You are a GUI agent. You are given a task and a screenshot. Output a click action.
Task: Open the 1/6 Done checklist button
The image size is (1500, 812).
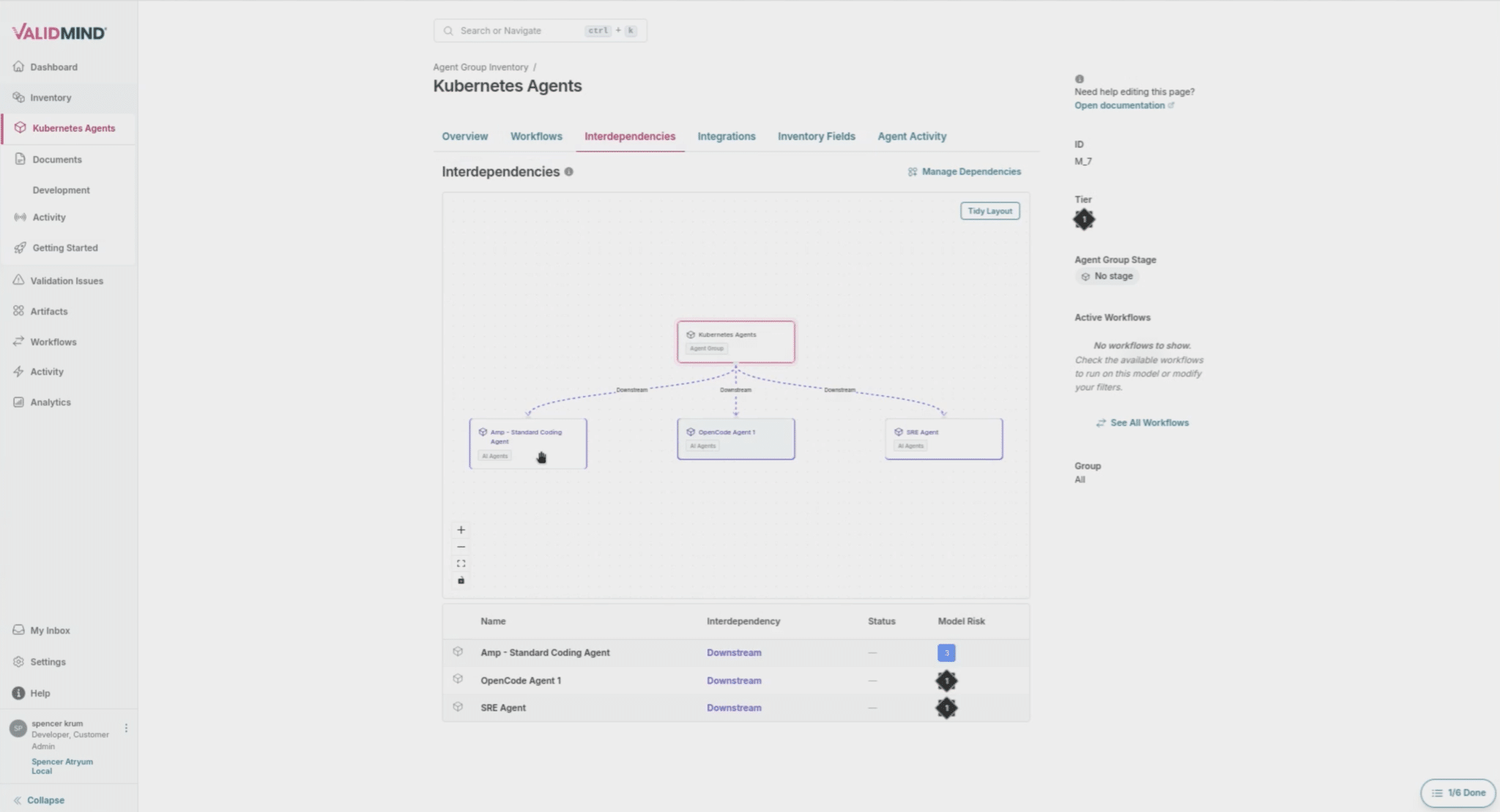[x=1458, y=793]
